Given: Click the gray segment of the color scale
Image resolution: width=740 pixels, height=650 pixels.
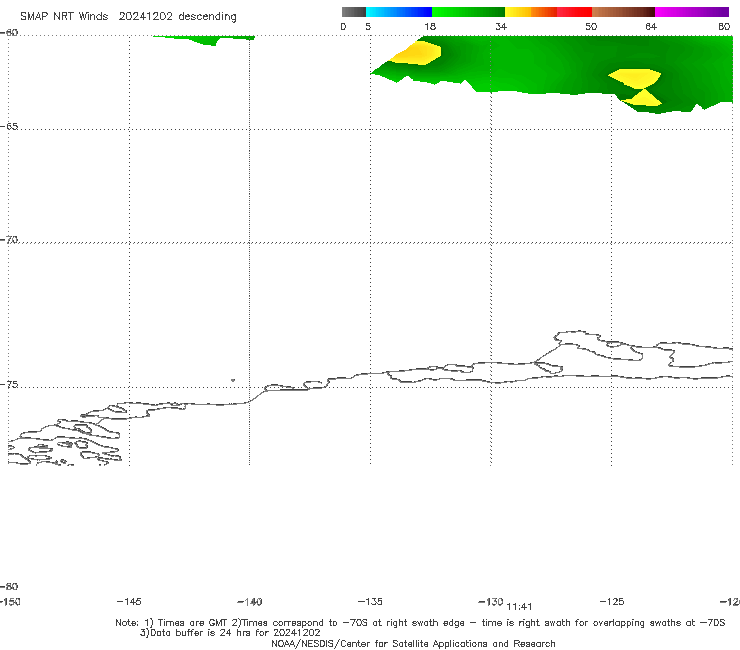Looking at the screenshot, I should [354, 12].
